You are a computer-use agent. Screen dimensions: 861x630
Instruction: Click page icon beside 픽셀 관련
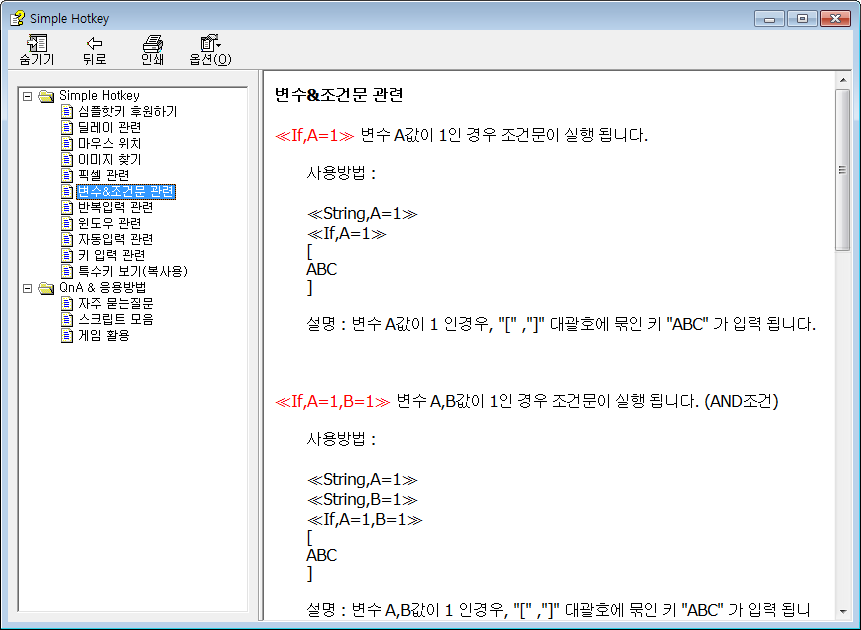(x=67, y=176)
